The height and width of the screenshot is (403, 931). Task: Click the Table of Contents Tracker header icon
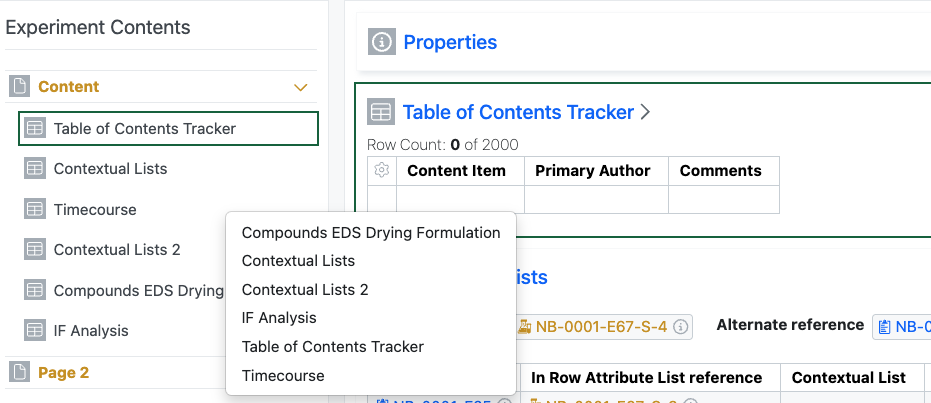click(x=380, y=112)
